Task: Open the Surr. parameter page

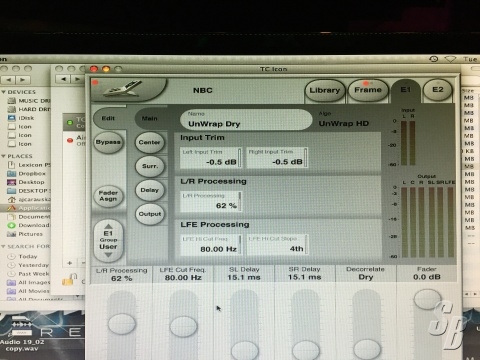Action: 150,166
